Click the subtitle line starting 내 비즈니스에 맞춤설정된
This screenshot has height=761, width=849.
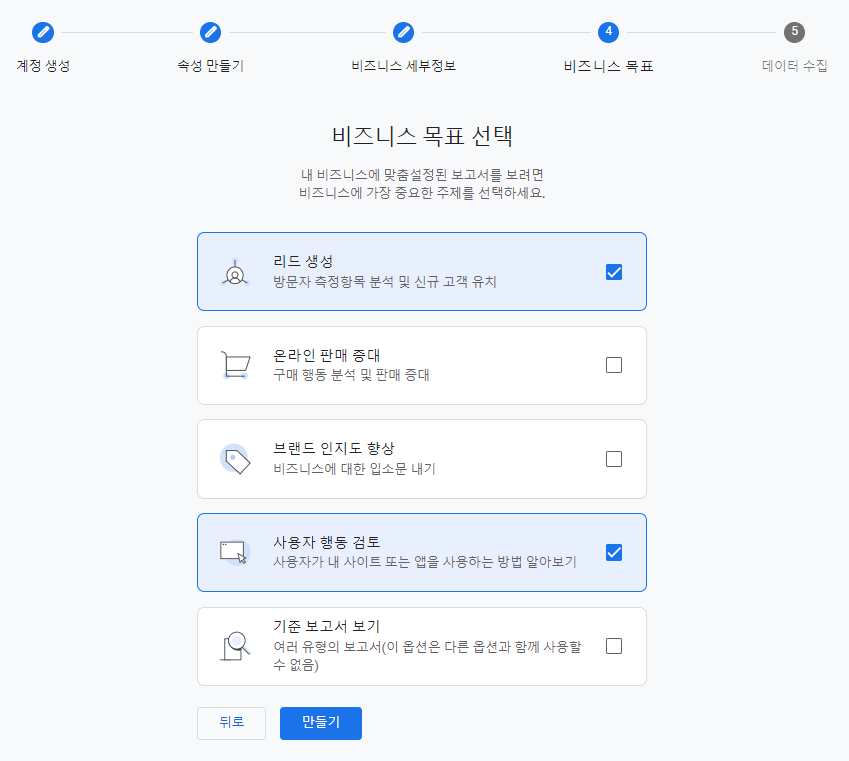pos(422,175)
